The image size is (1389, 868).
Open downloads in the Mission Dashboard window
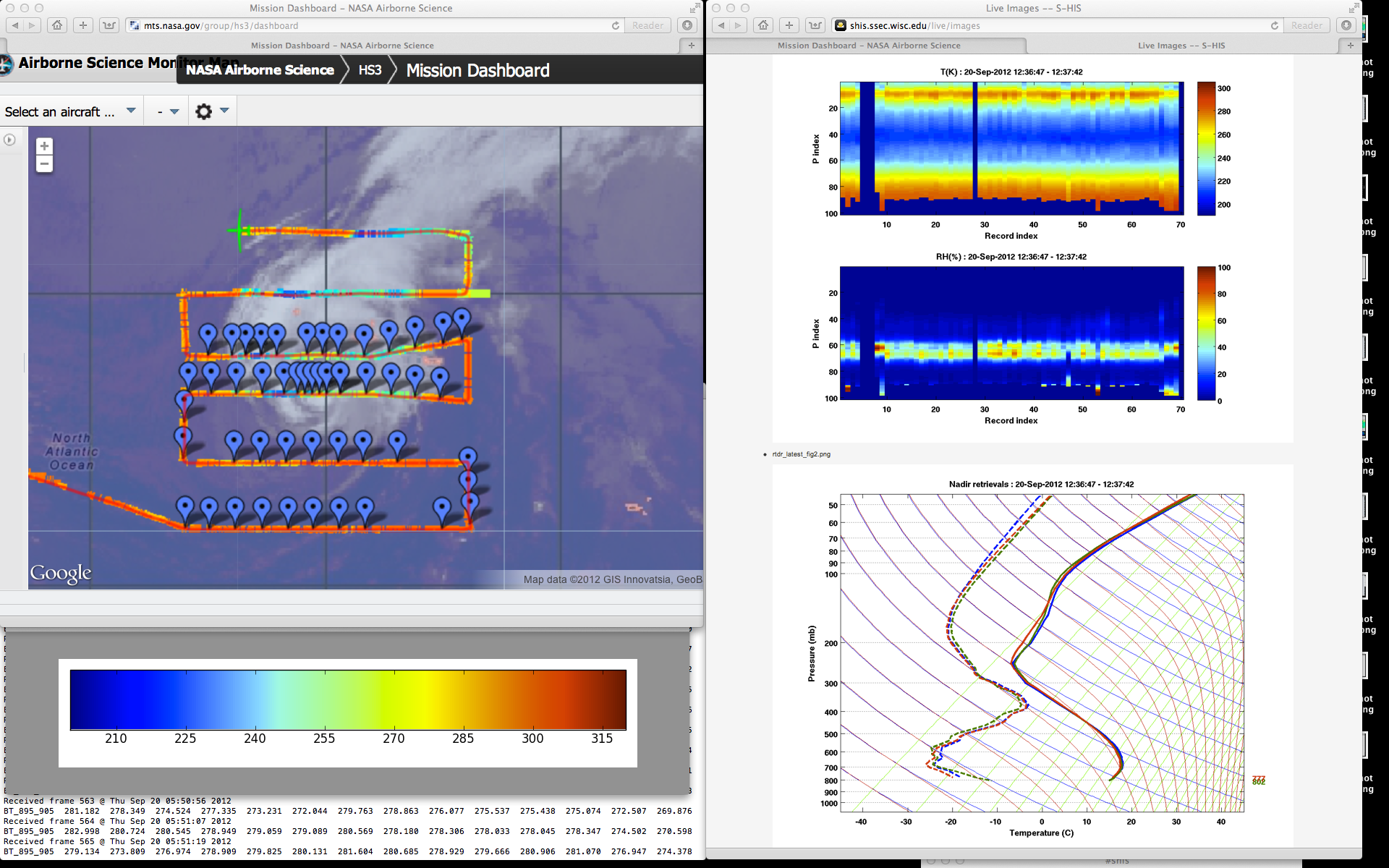[x=687, y=25]
